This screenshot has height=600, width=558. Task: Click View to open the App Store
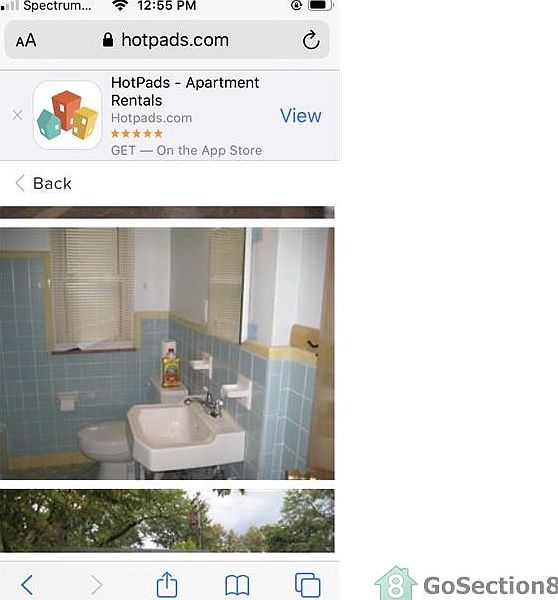[300, 116]
